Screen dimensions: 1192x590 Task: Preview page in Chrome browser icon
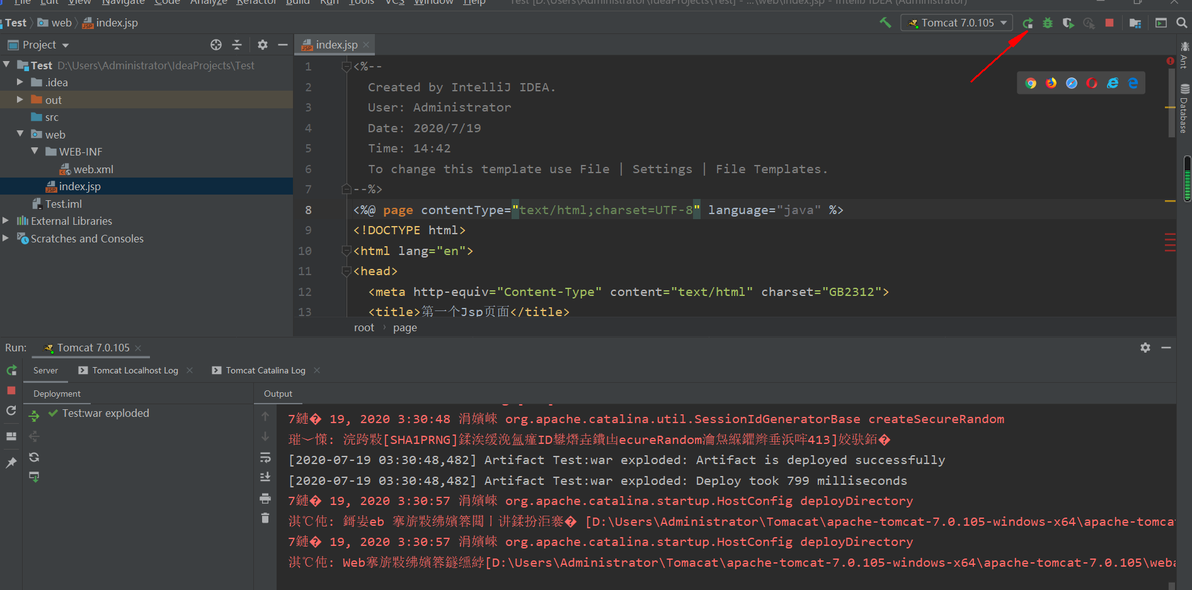click(1031, 83)
